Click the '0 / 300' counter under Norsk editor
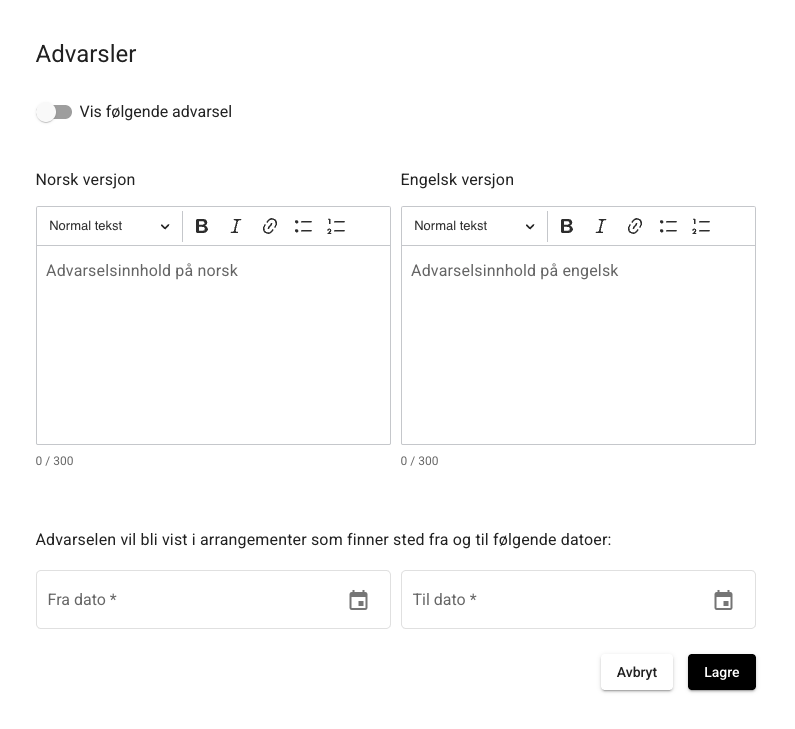Viewport: 795px width, 729px height. coord(54,461)
